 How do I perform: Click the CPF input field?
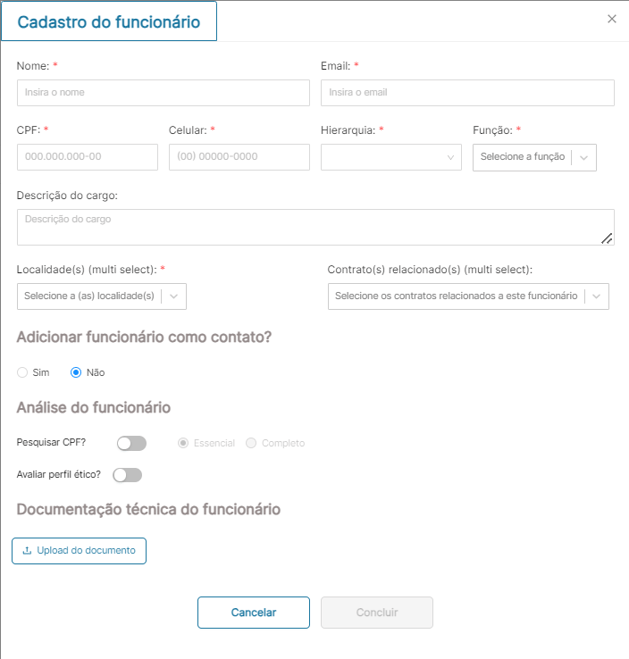87,158
